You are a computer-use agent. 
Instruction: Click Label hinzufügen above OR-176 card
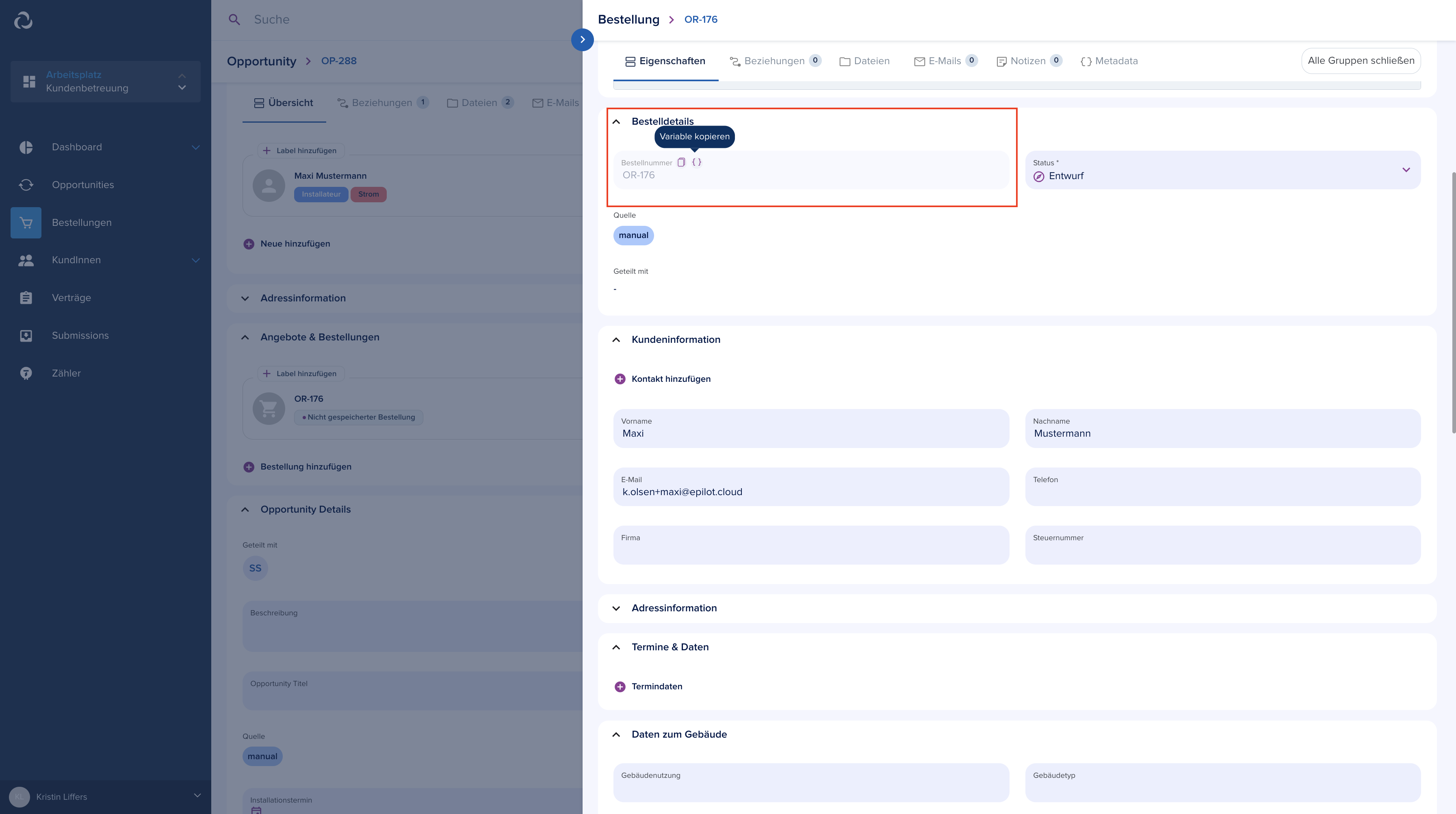coord(301,374)
